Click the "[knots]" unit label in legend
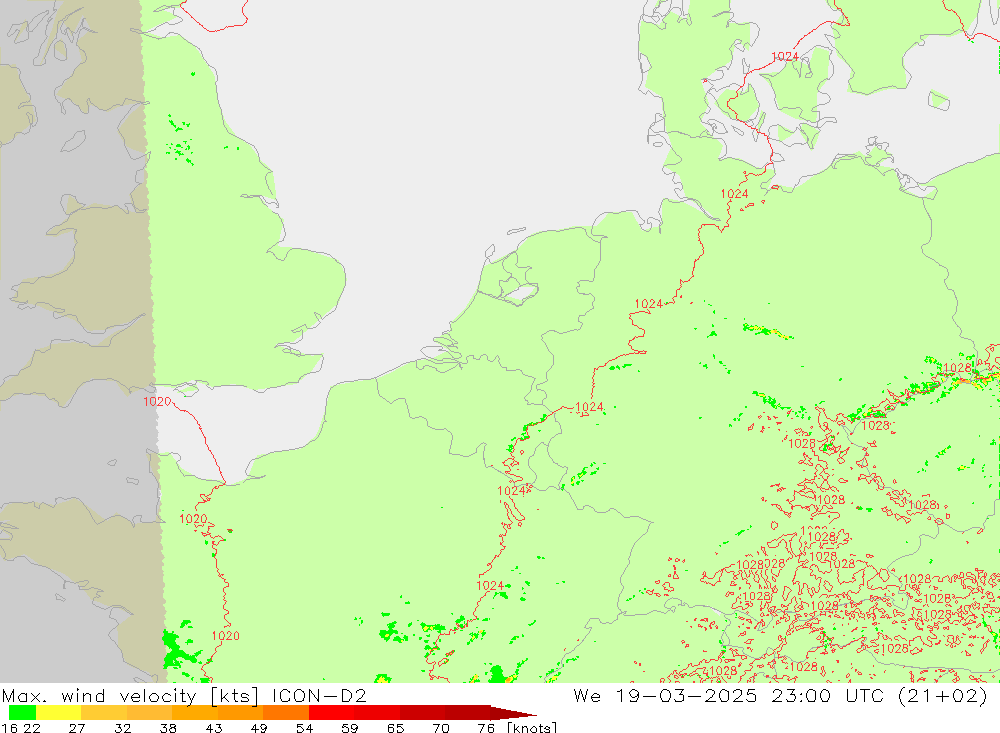This screenshot has height=733, width=1000. (x=532, y=728)
